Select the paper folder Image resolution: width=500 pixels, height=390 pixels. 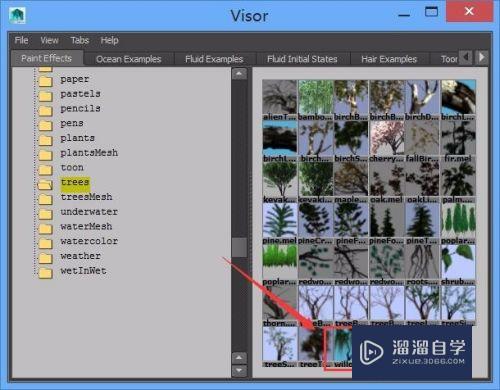click(75, 79)
